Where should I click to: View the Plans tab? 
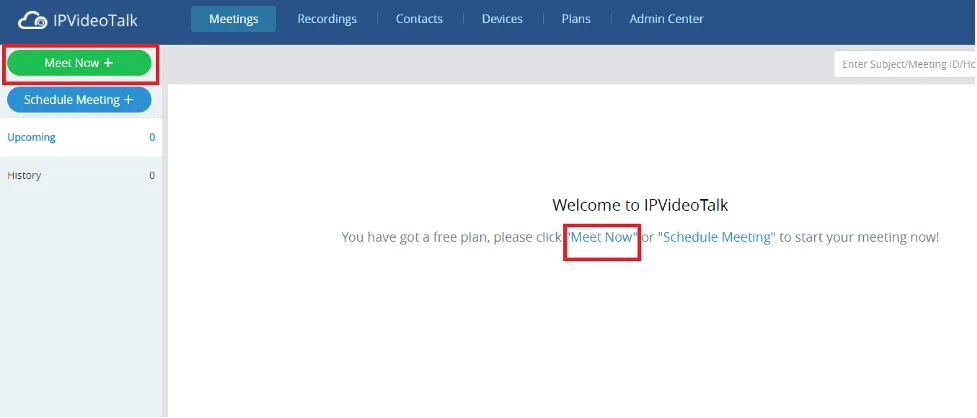pos(576,19)
